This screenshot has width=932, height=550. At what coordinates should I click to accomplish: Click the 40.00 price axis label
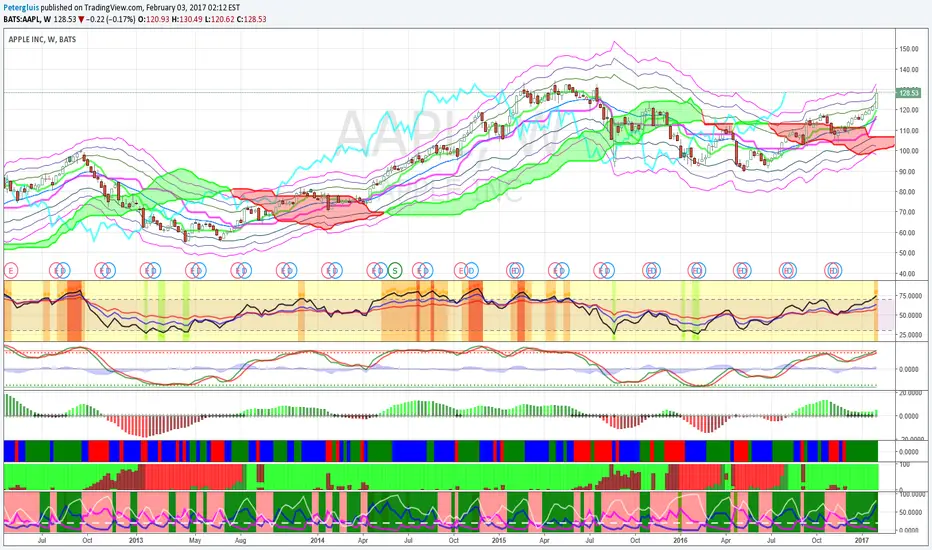click(x=909, y=274)
